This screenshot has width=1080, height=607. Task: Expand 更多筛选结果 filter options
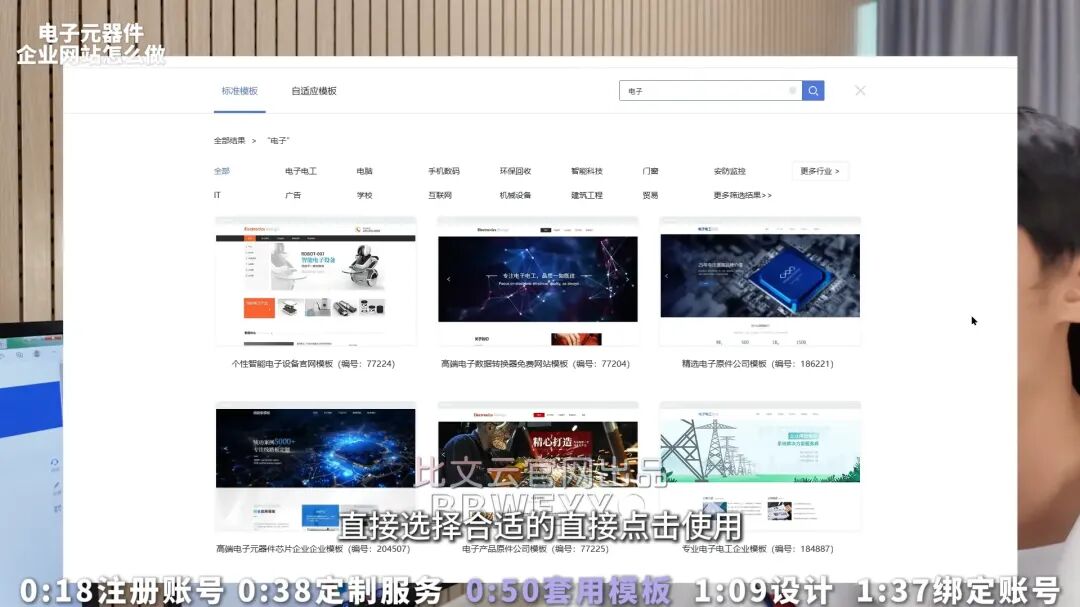click(742, 196)
